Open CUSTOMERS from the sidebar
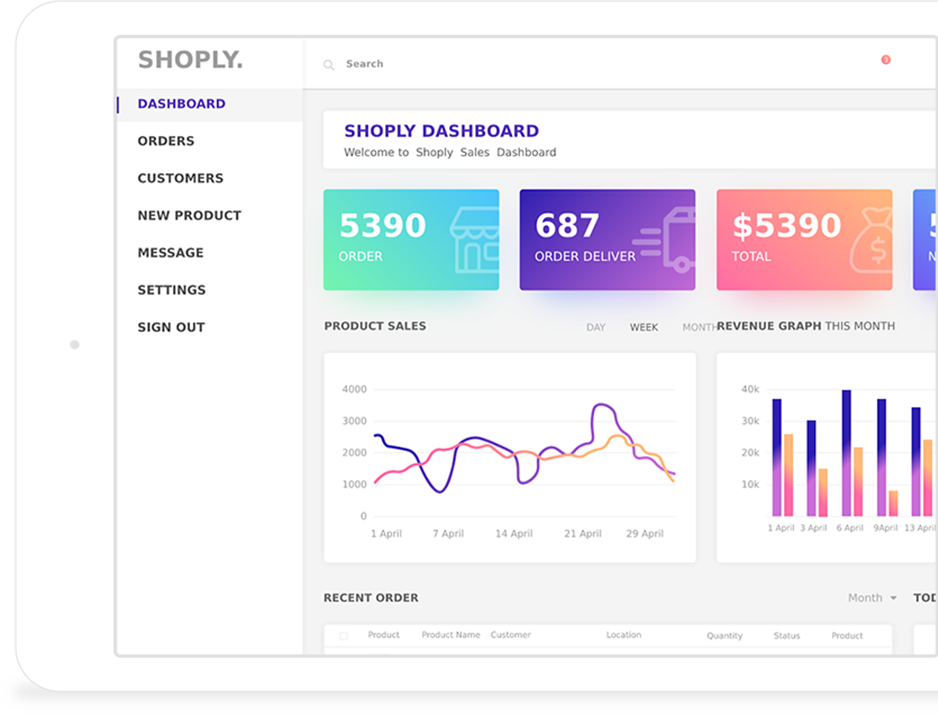The height and width of the screenshot is (714, 938). click(x=180, y=178)
